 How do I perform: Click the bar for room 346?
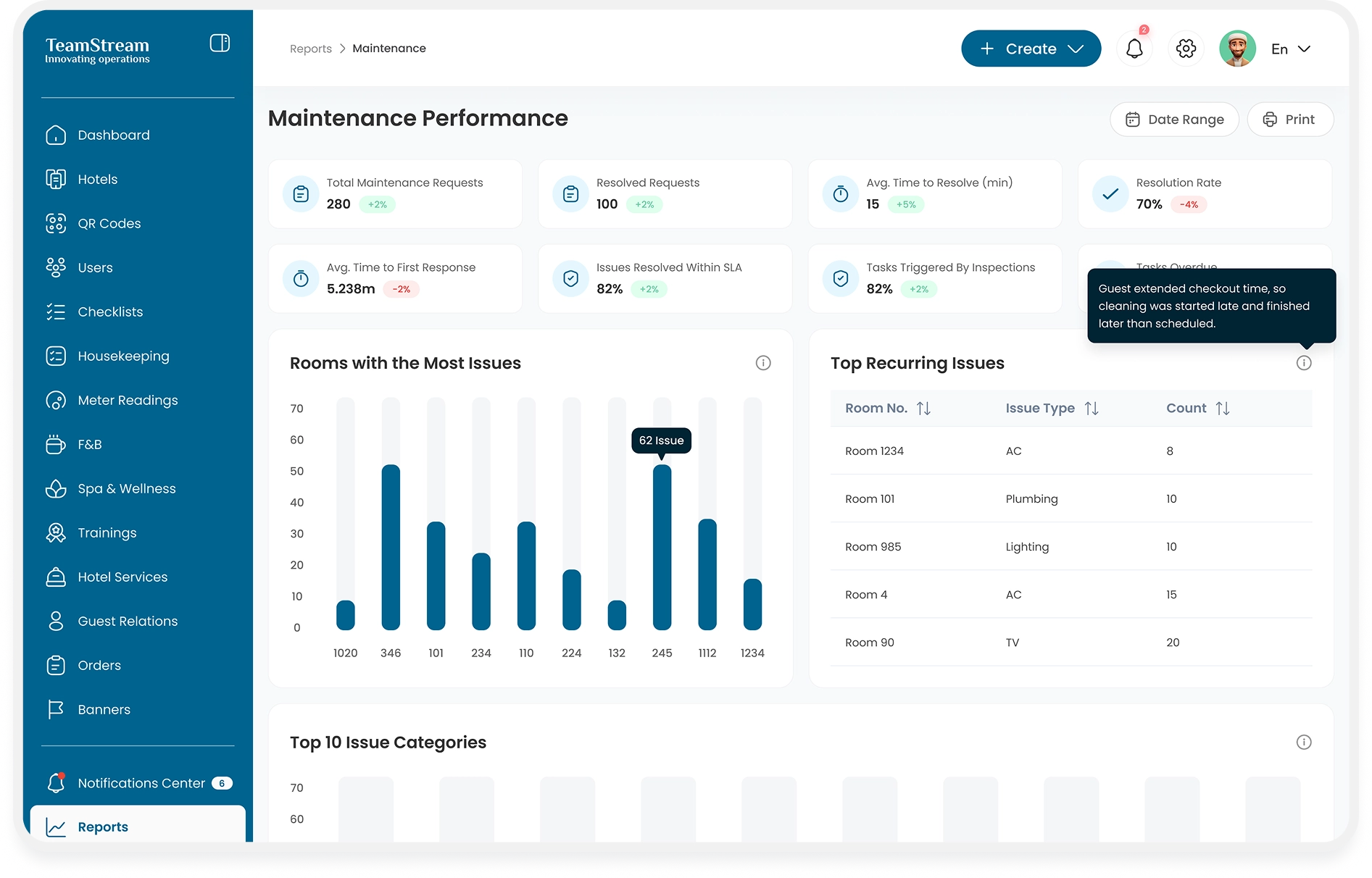tap(391, 547)
